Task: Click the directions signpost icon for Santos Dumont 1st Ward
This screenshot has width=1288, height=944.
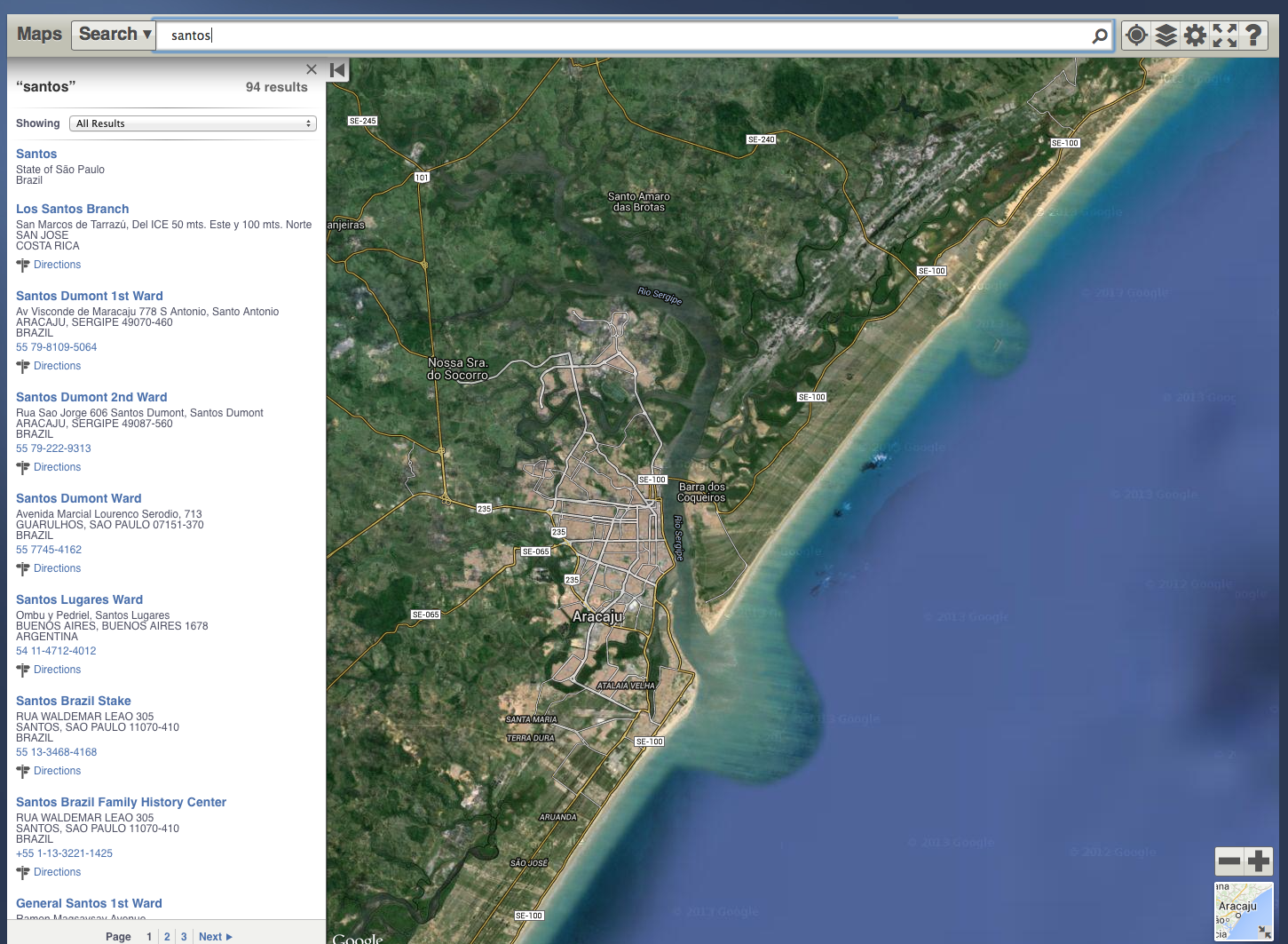Action: tap(23, 366)
